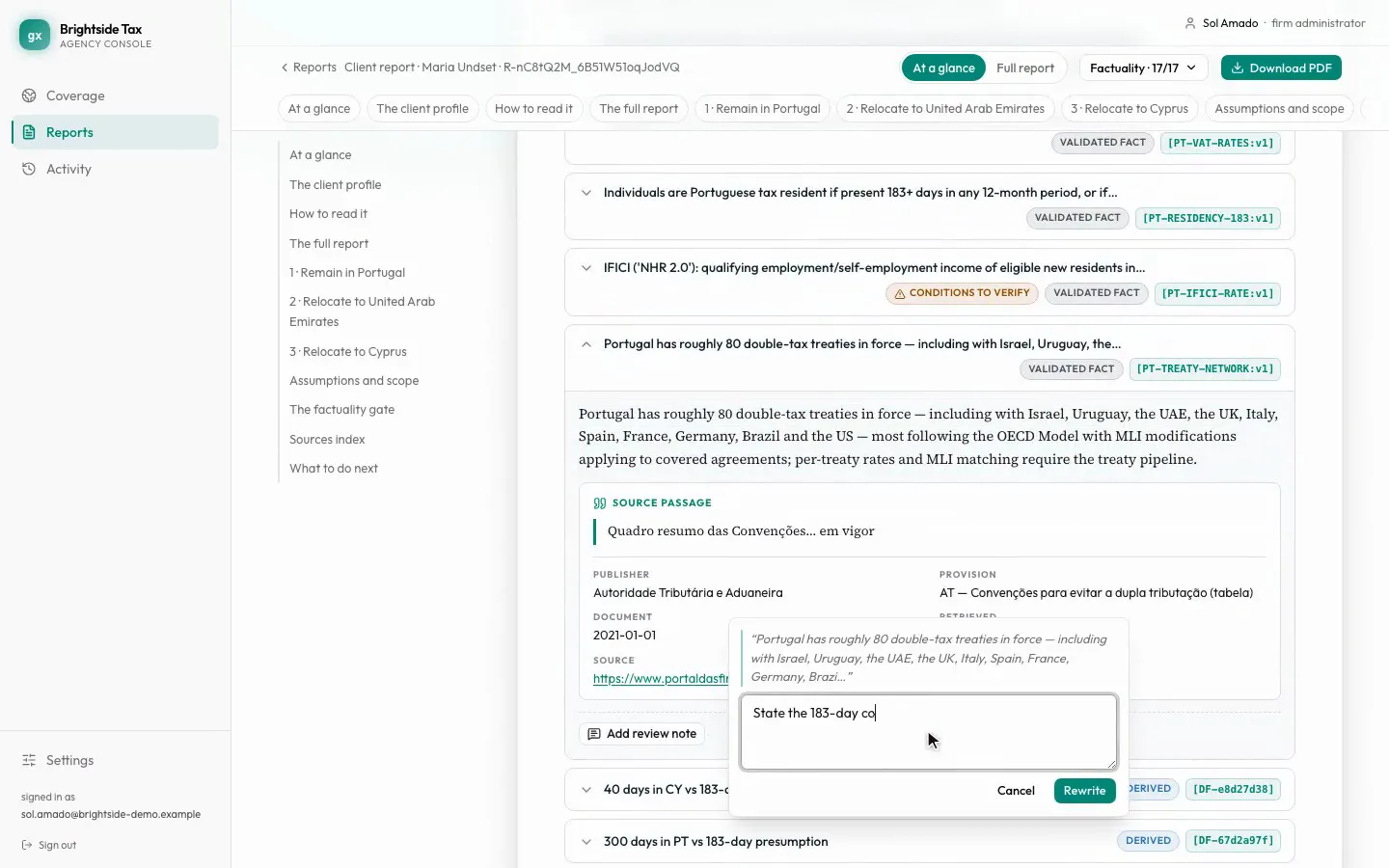The width and height of the screenshot is (1389, 868).
Task: Open 'The factuality gate' in the outline
Action: click(341, 410)
